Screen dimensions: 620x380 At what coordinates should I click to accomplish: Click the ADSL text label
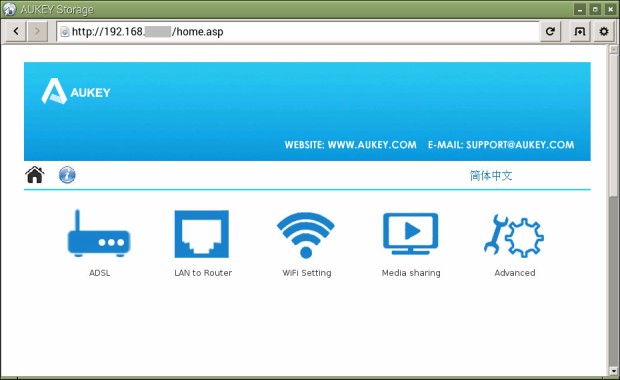[x=100, y=273]
